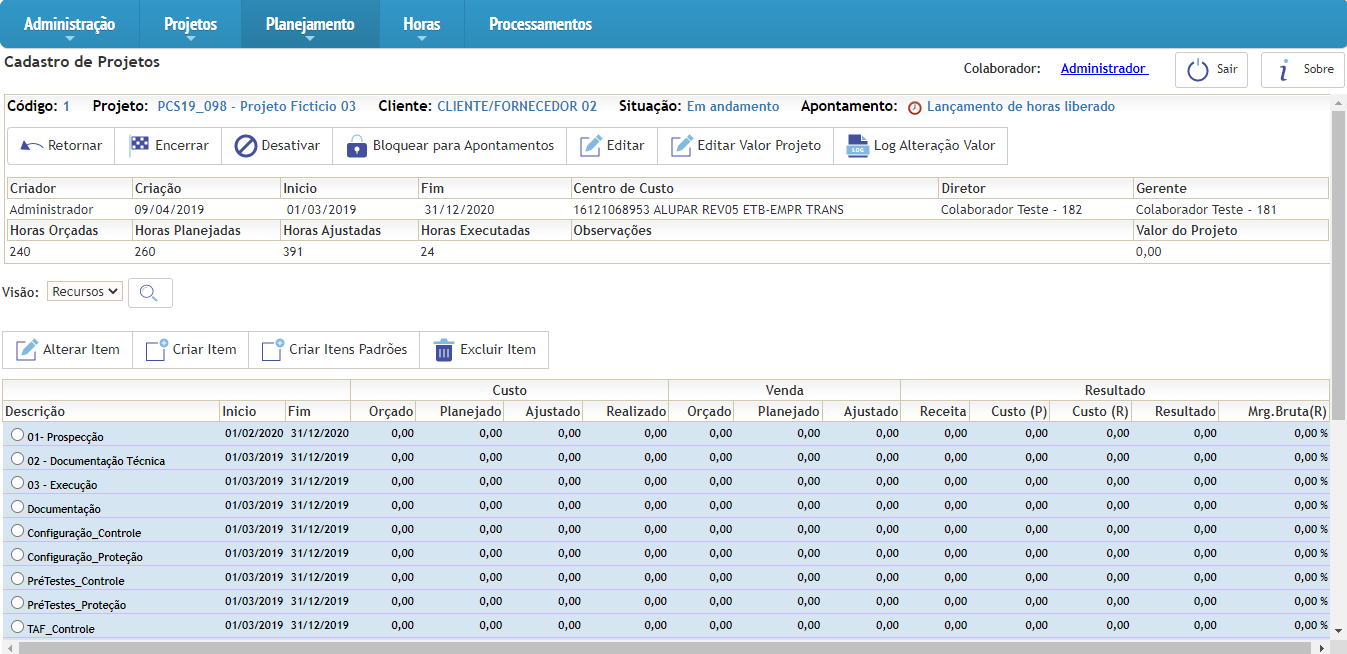Click the horizontal scrollbar at the bottom
The image size is (1347, 654).
click(x=660, y=647)
